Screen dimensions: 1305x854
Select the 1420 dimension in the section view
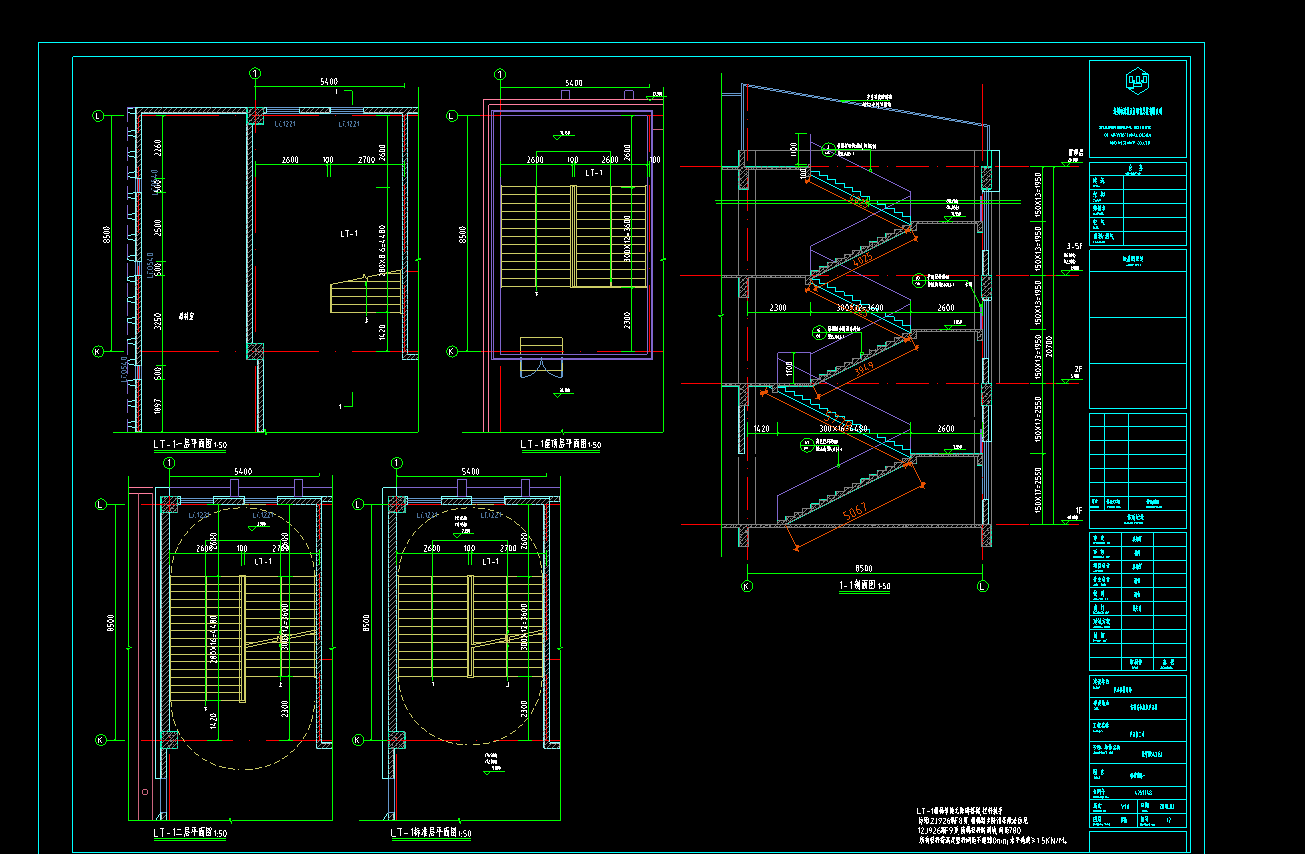pos(761,427)
